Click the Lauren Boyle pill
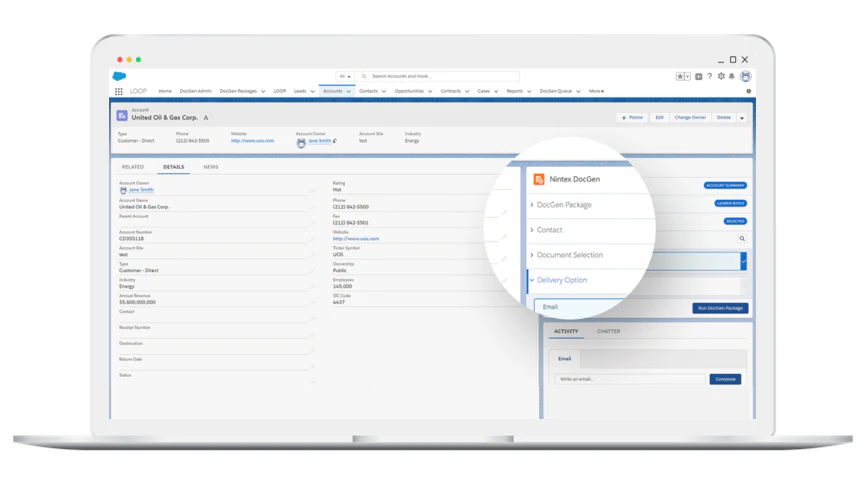The height and width of the screenshot is (483, 865). point(730,203)
